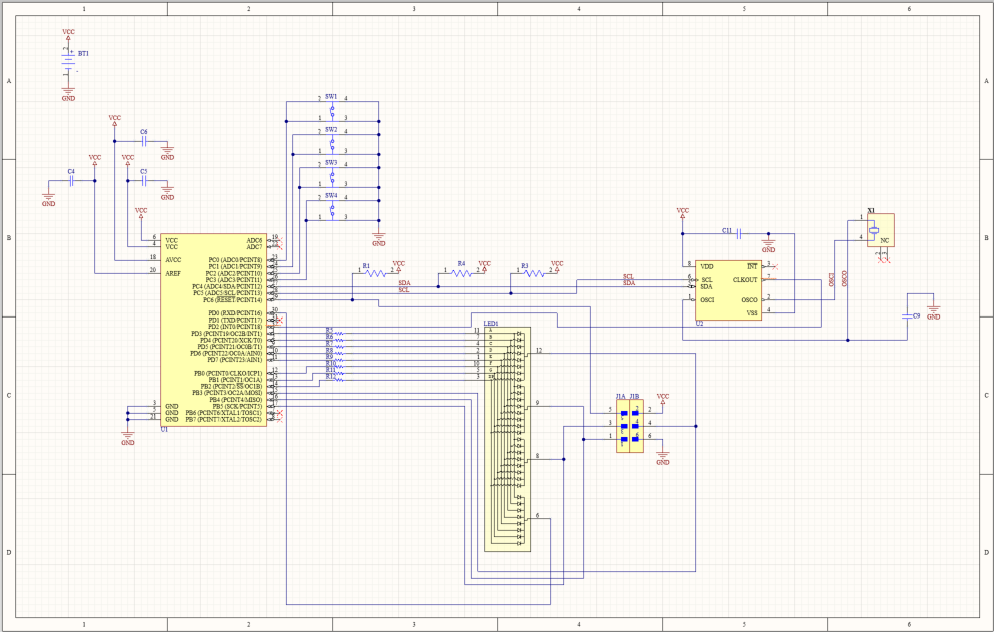Viewport: 994px width, 632px height.
Task: Select the LED1 display component body
Action: [x=508, y=440]
